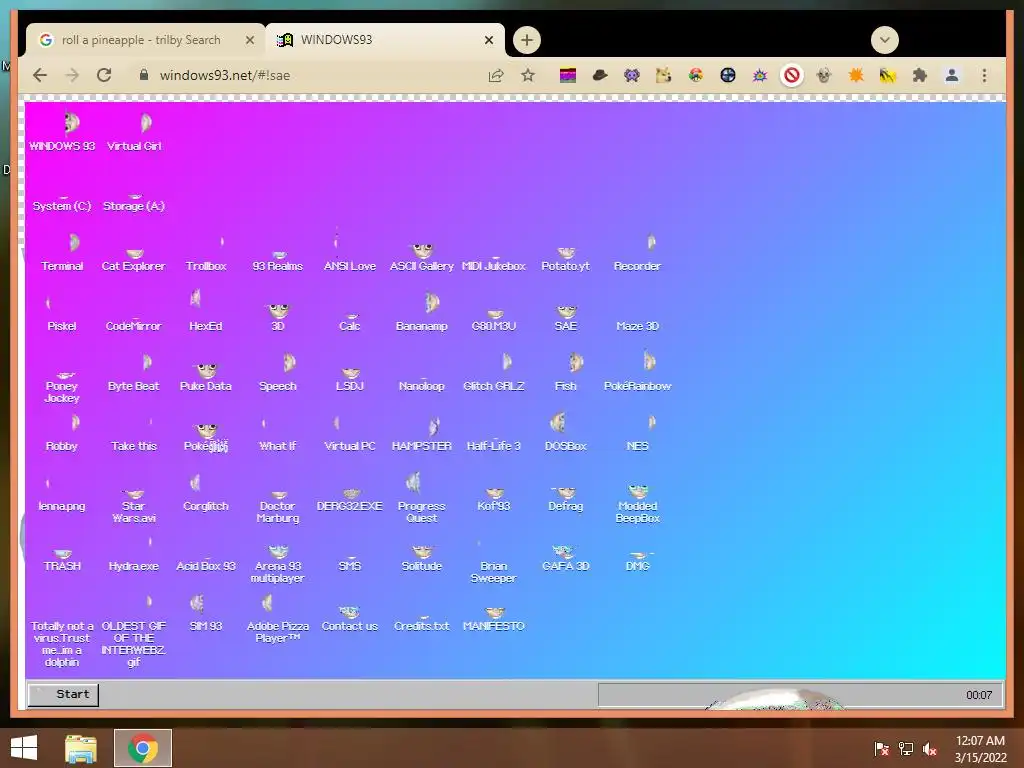Launch Poney Jockey icon
This screenshot has height=768, width=1024.
62,387
